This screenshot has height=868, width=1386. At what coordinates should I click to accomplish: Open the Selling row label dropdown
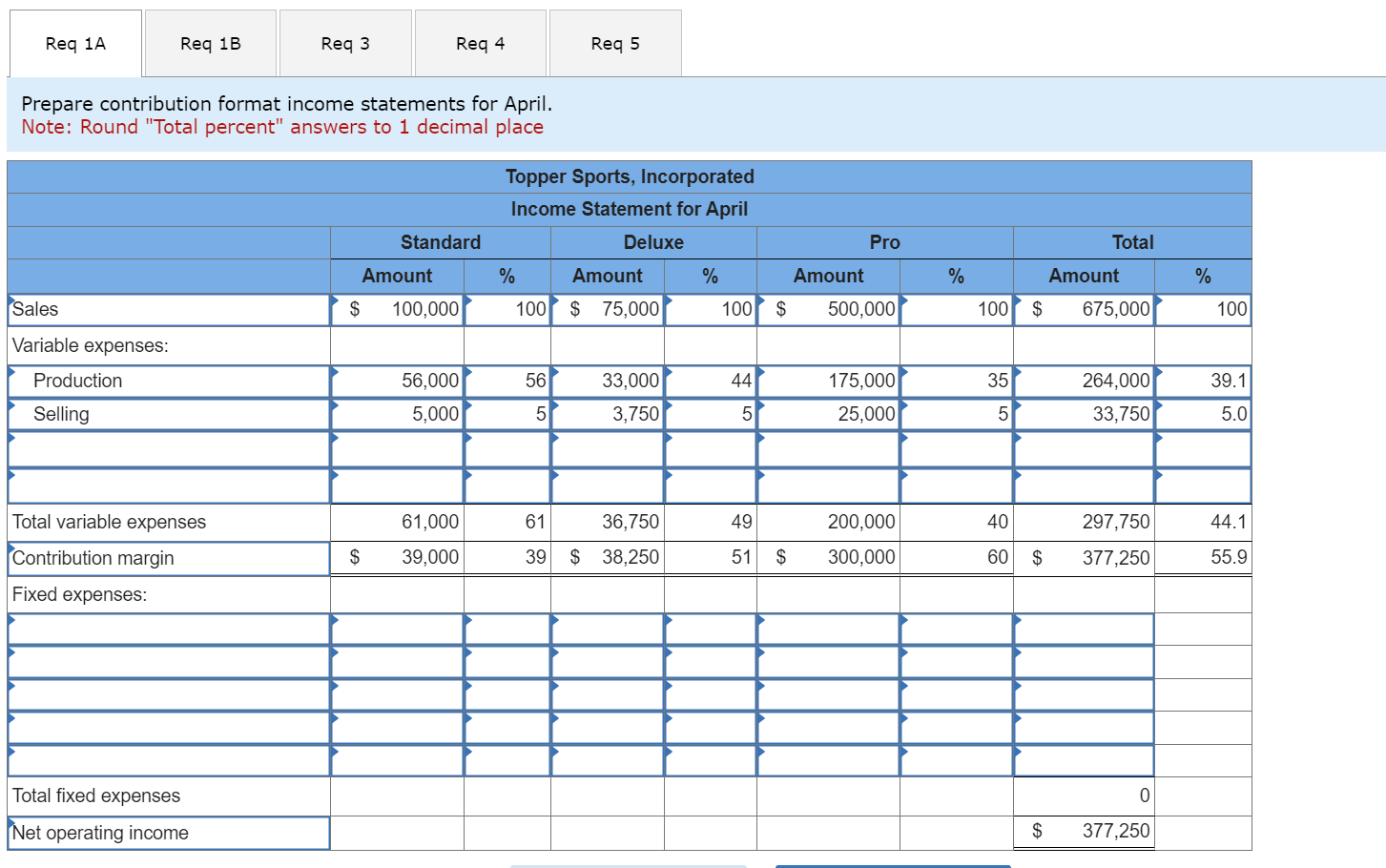[169, 415]
